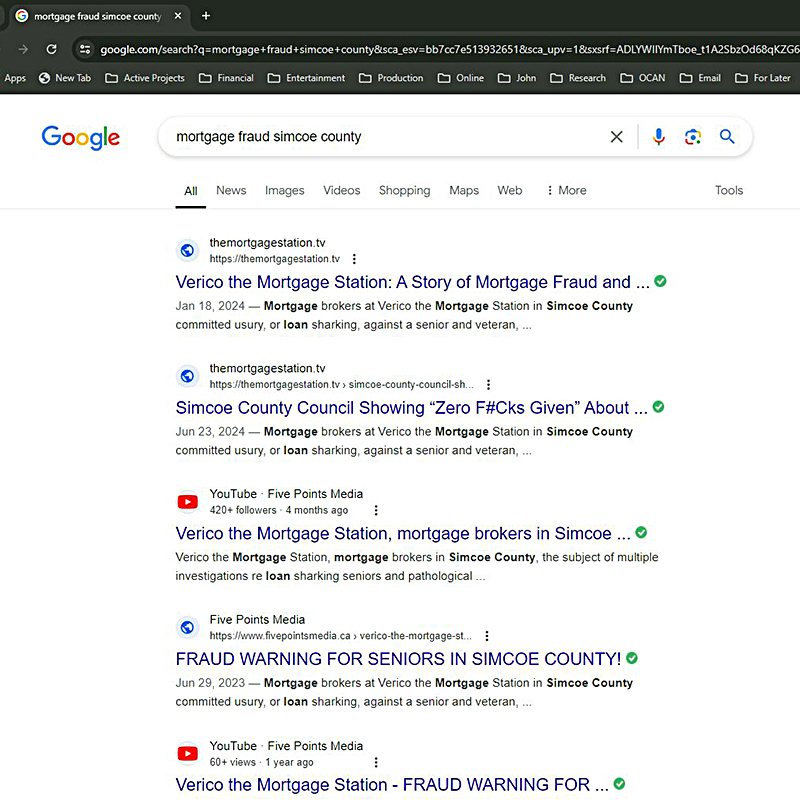Click green check beside mortgage brokers in Simcoe

[641, 533]
